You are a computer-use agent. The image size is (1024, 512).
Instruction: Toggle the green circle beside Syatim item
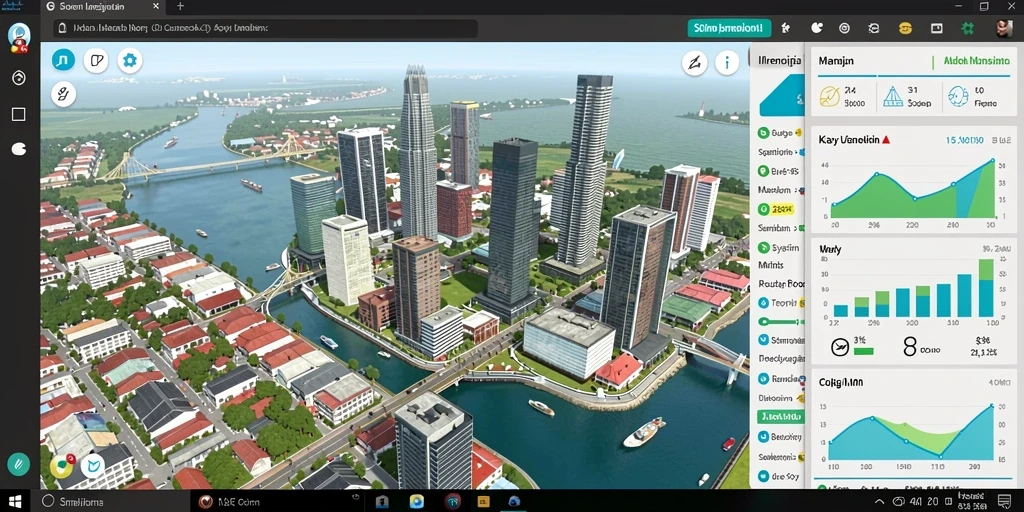(763, 248)
